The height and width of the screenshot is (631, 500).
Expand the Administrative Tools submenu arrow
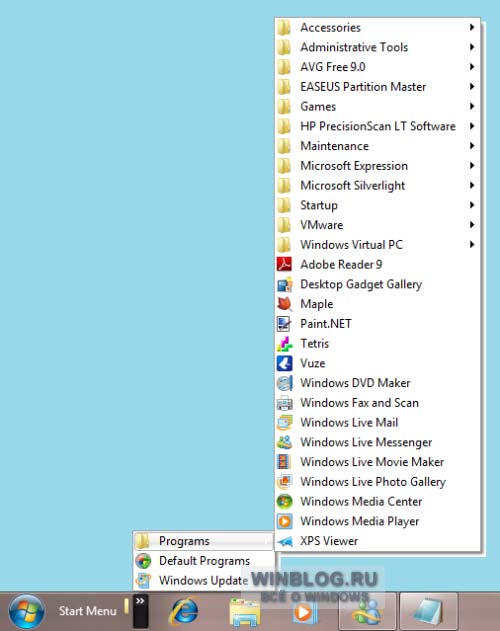click(472, 47)
